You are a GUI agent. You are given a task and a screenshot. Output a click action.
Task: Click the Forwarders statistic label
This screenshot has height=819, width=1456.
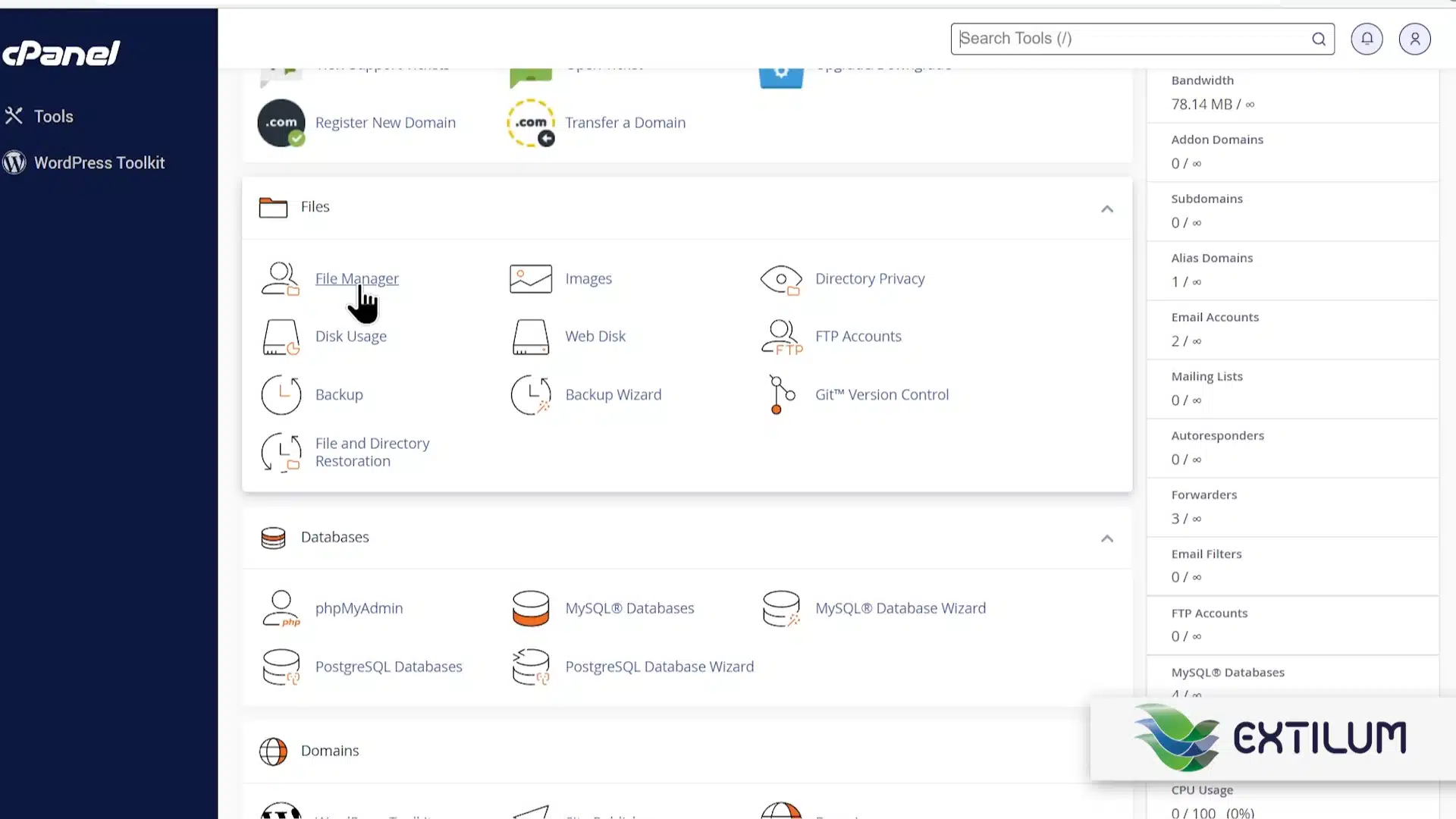1203,495
